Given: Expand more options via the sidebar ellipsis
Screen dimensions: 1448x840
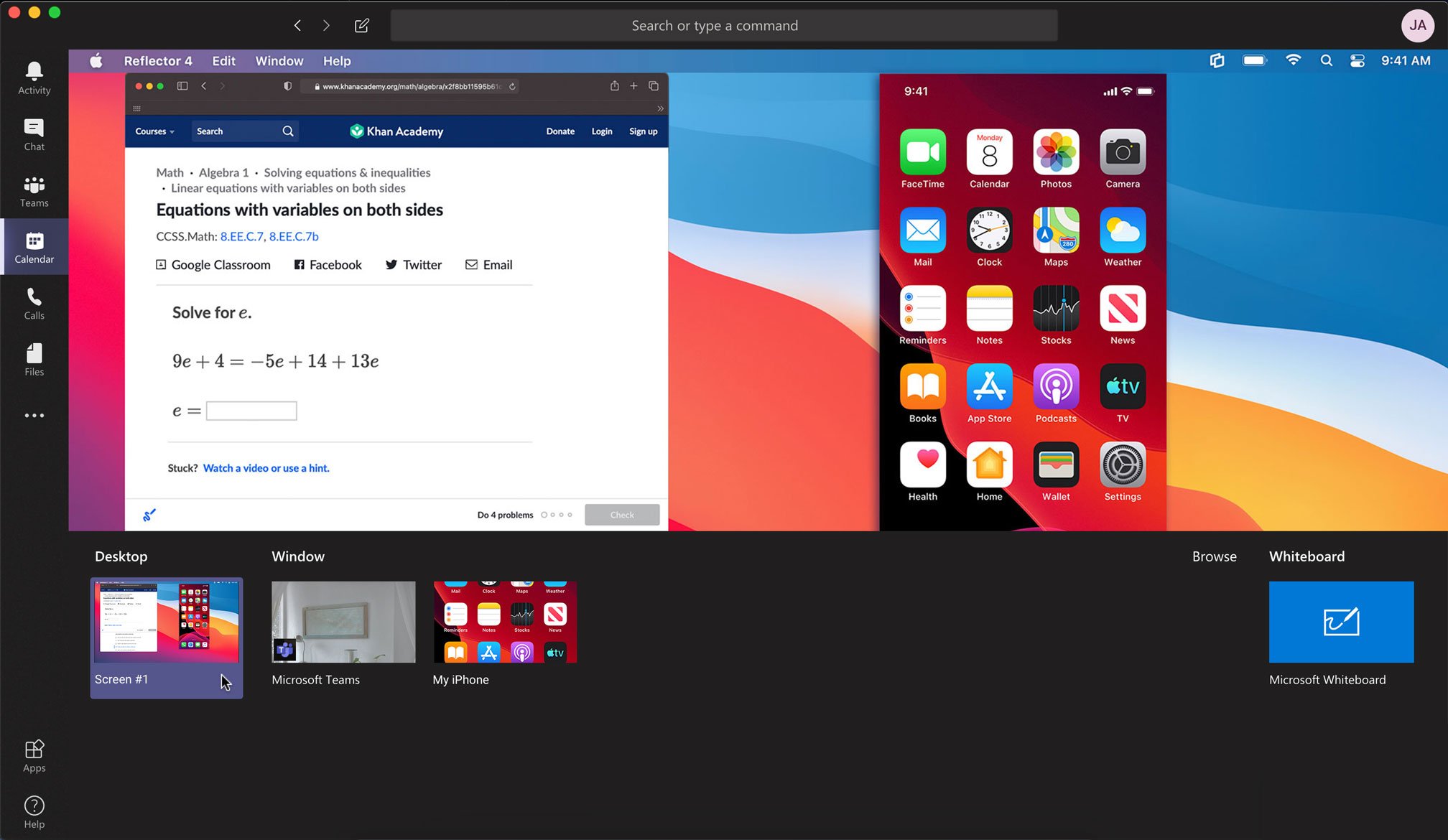Looking at the screenshot, I should tap(34, 415).
